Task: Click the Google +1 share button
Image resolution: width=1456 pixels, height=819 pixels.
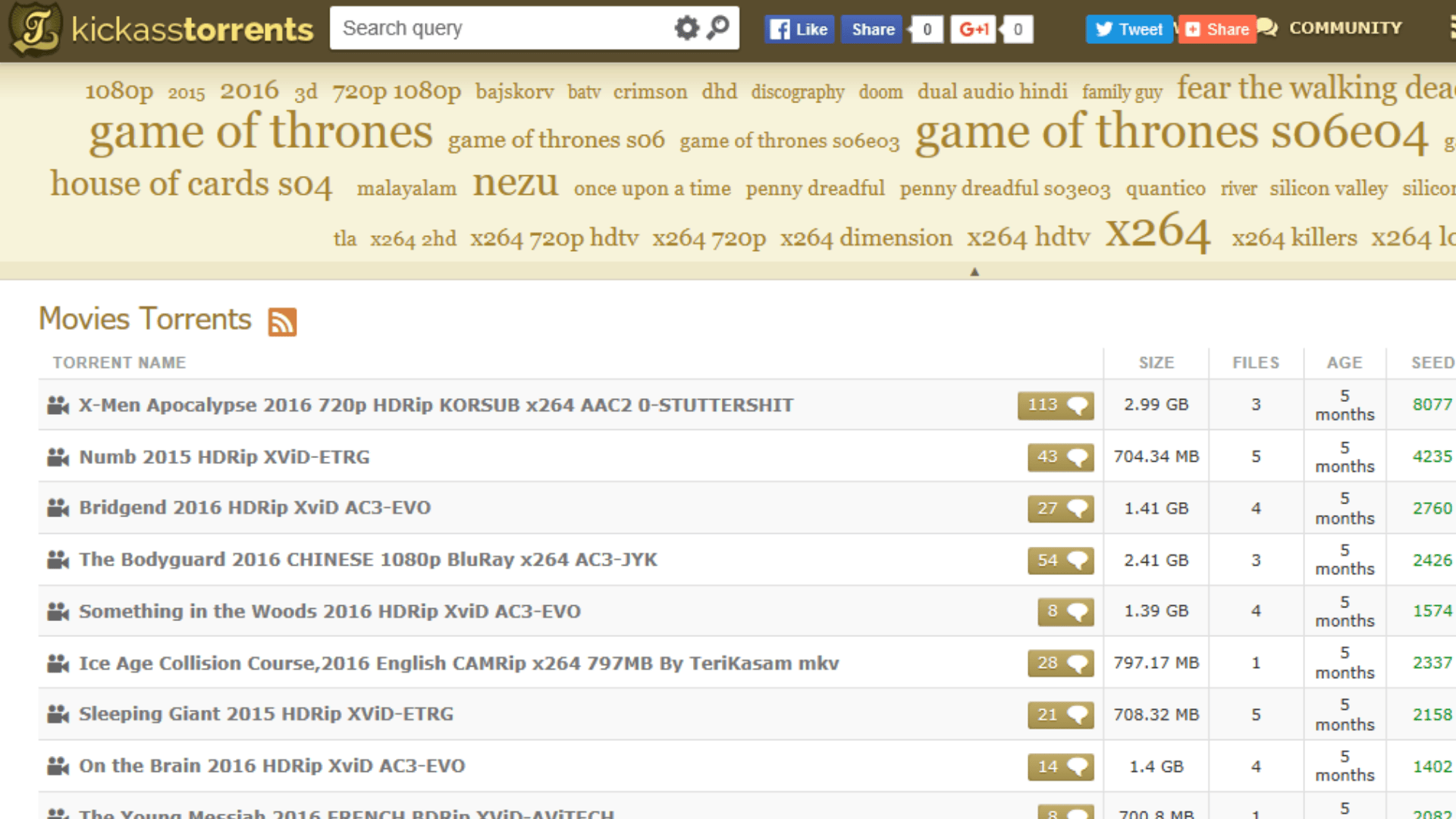Action: click(x=973, y=29)
